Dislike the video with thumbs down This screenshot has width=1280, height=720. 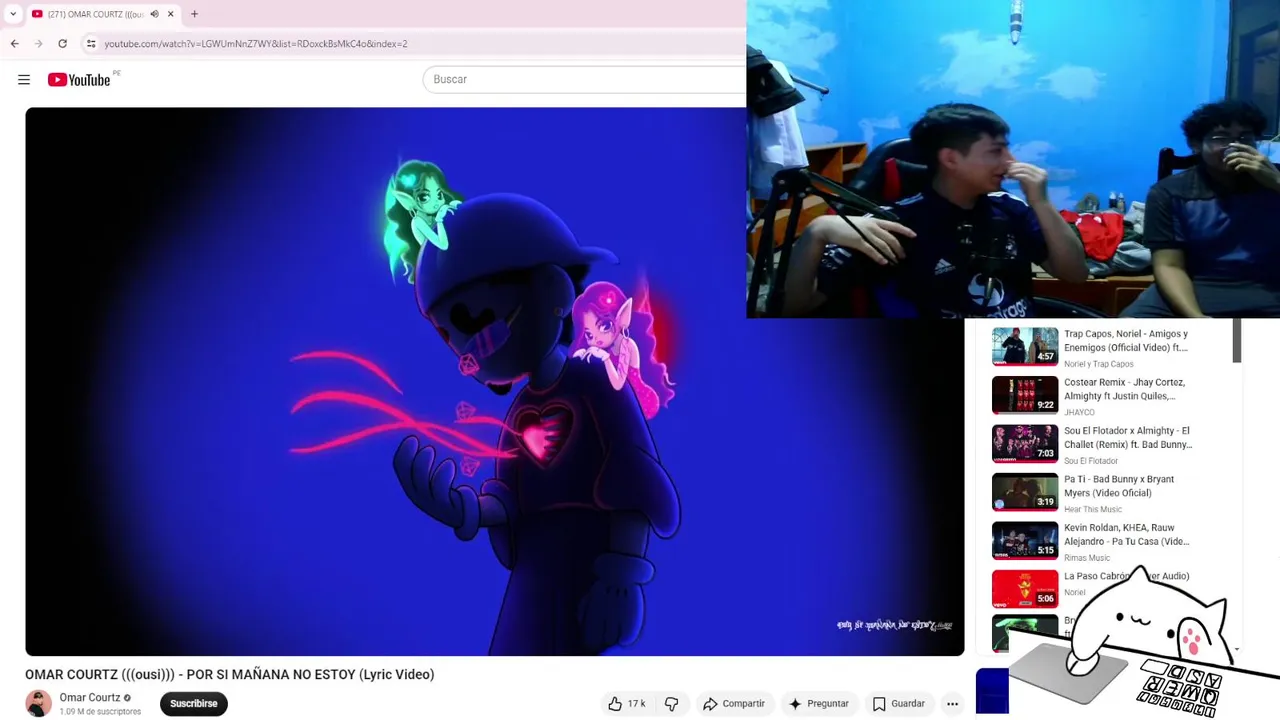click(x=672, y=704)
